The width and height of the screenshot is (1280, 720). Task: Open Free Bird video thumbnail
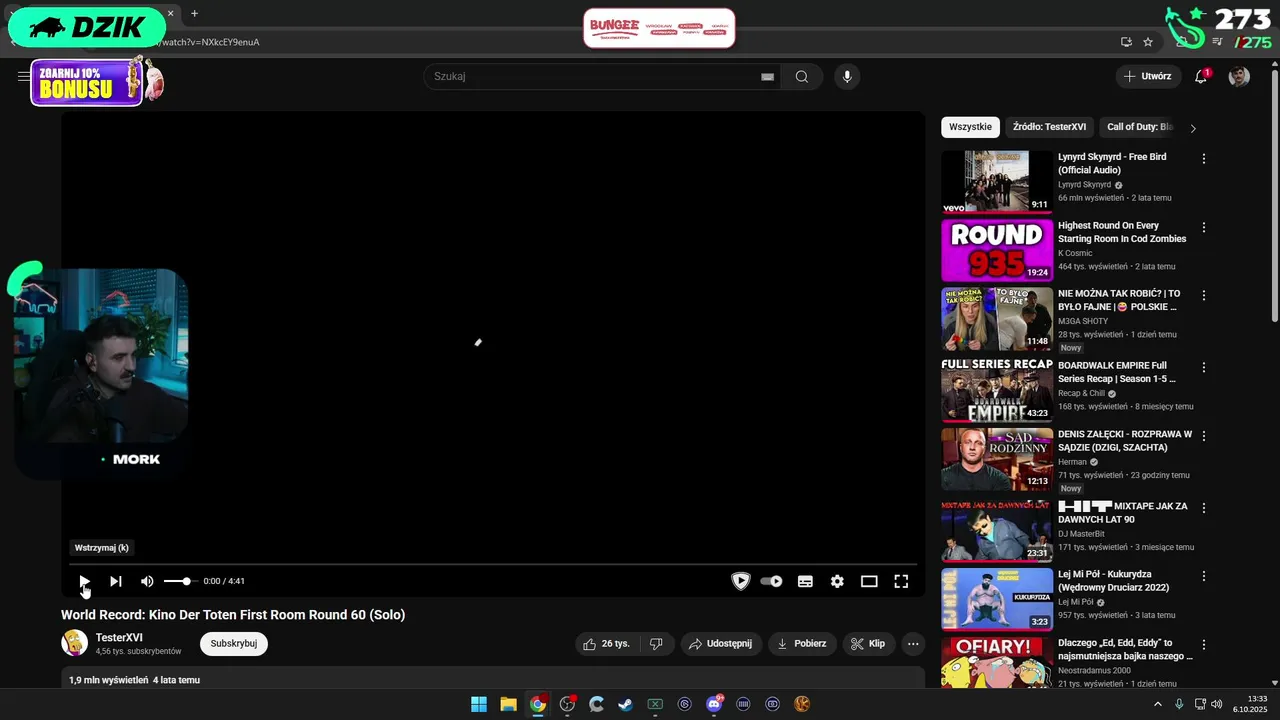click(x=997, y=182)
